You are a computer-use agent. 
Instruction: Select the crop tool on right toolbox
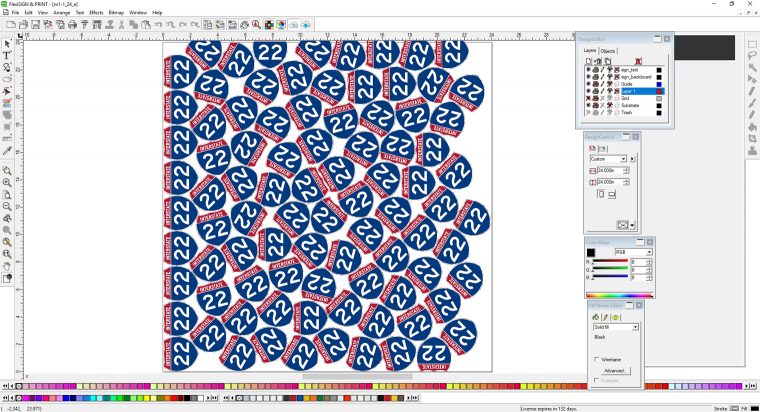tap(752, 139)
